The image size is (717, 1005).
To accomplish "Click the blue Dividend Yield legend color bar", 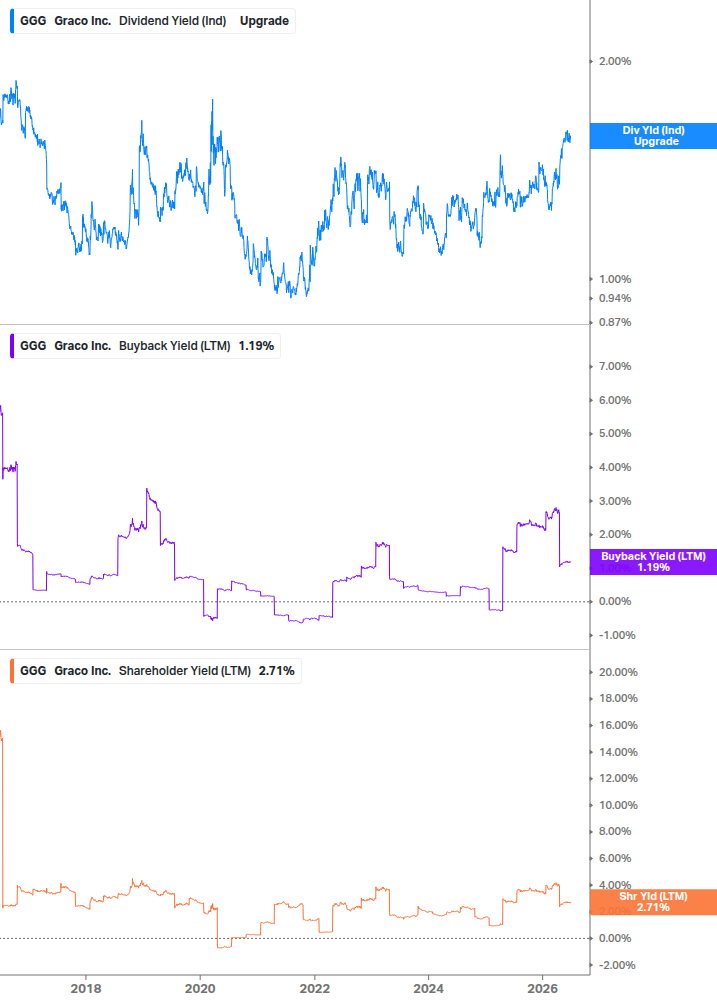I will click(x=12, y=21).
